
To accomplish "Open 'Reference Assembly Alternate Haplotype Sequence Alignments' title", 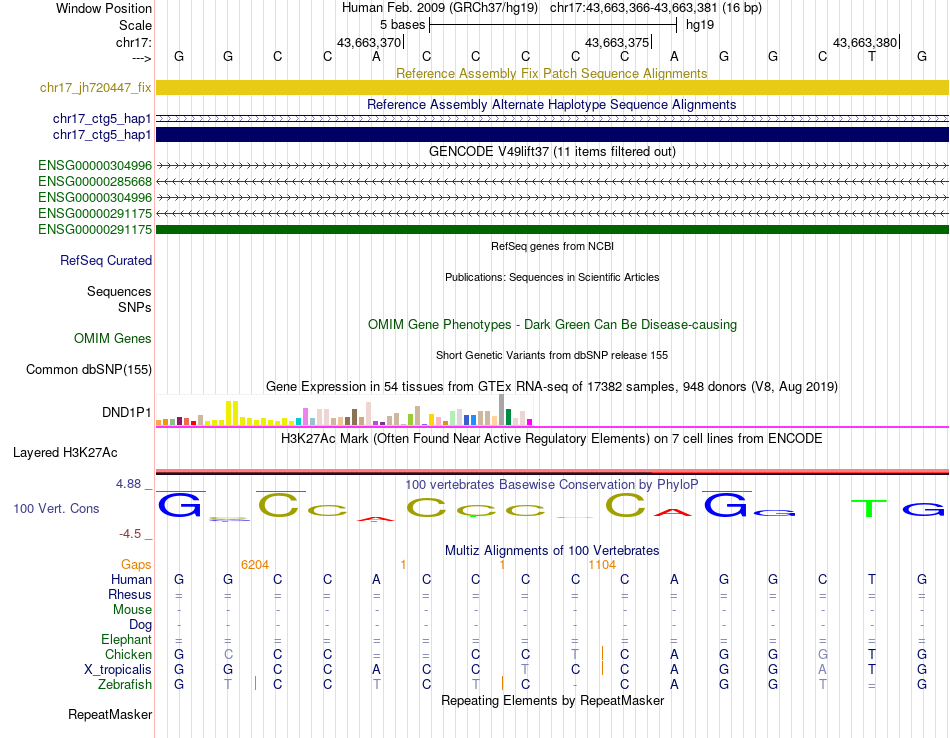I will 552,104.
